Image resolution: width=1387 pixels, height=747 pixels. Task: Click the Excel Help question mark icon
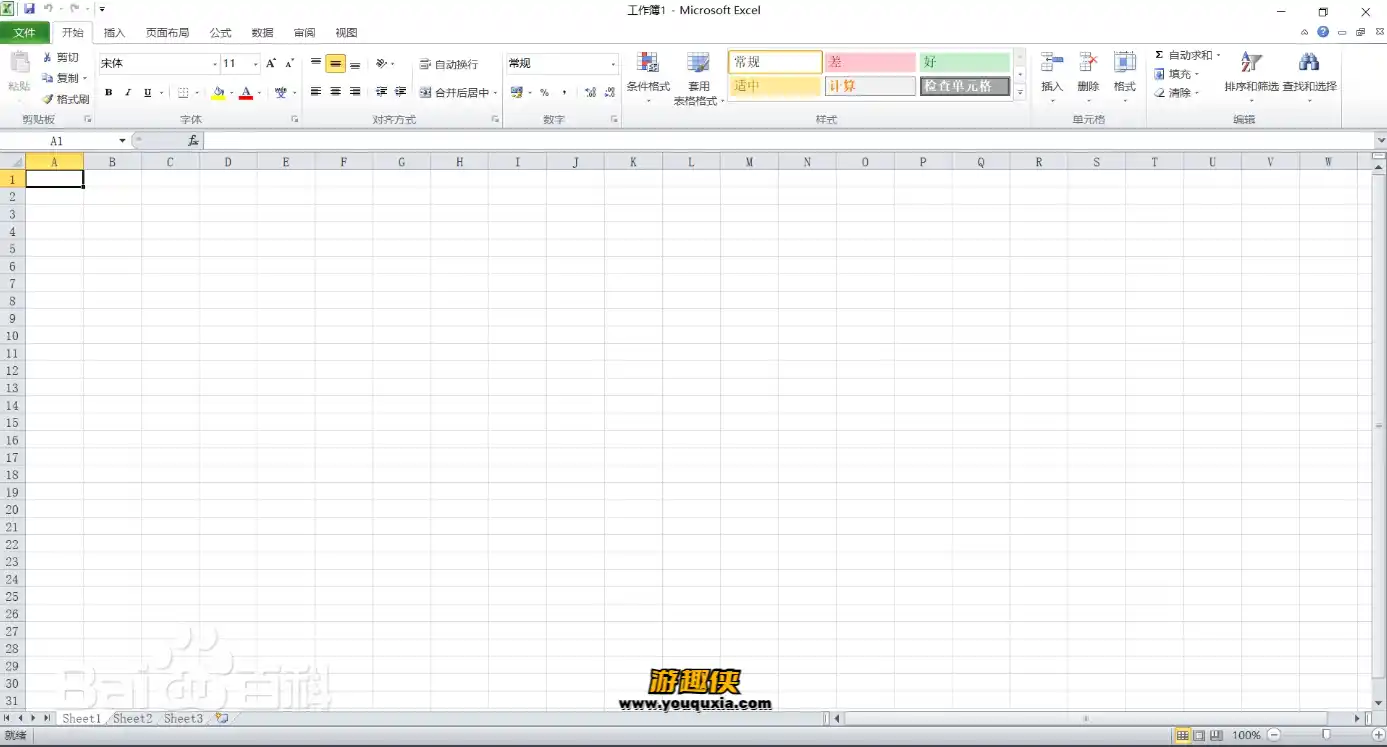pos(1323,32)
